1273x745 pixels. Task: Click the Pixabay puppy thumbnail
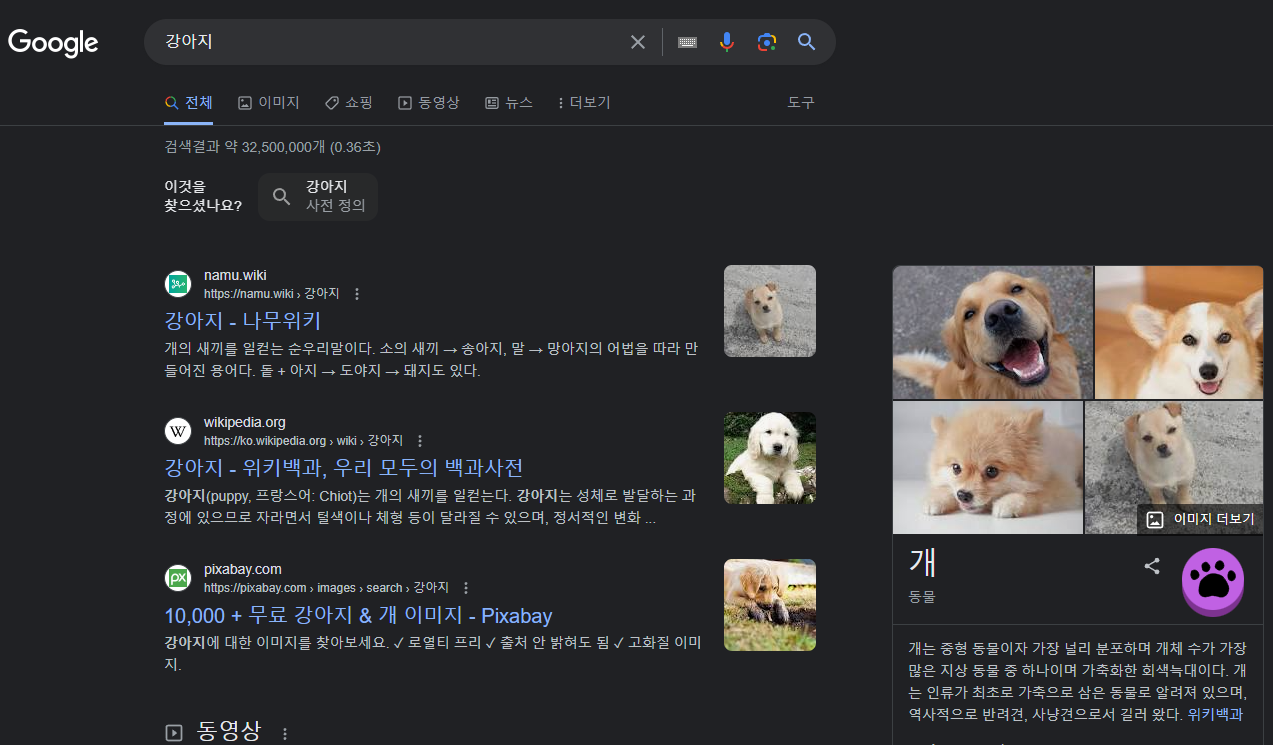770,605
